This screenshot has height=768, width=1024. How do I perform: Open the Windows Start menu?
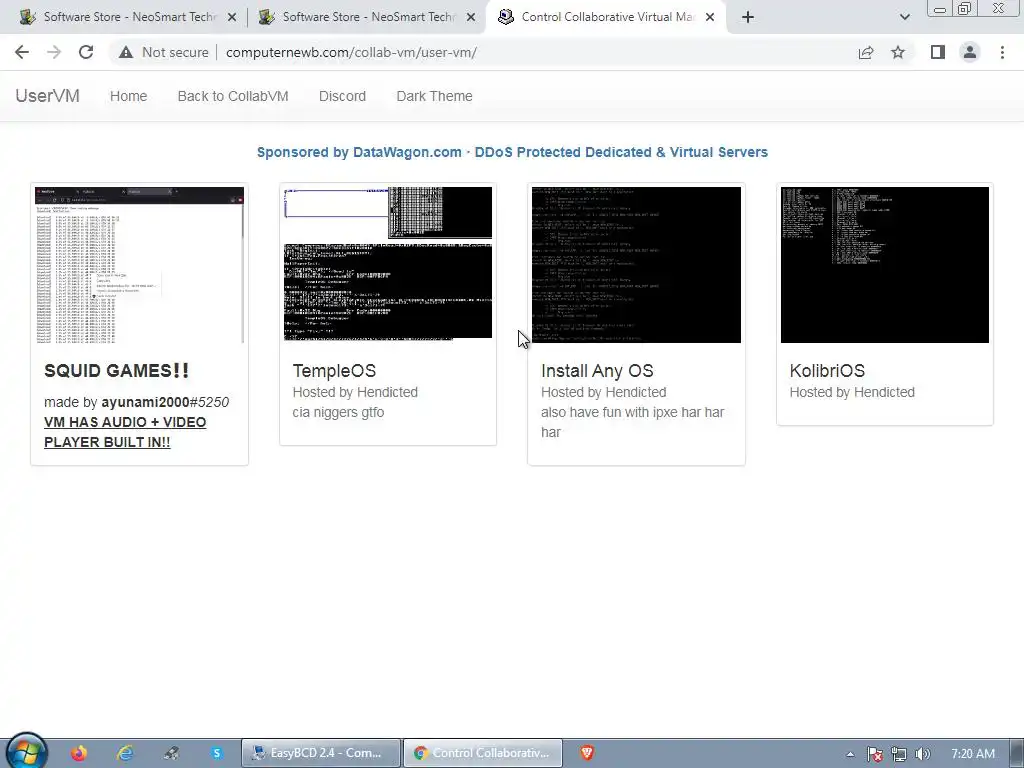27,752
